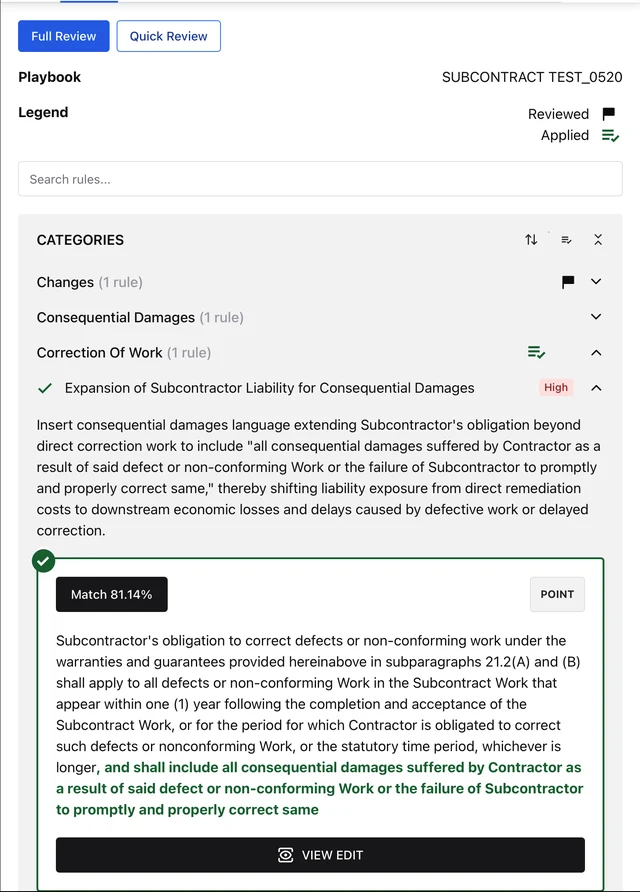Click the VIEW EDIT button

coord(320,854)
